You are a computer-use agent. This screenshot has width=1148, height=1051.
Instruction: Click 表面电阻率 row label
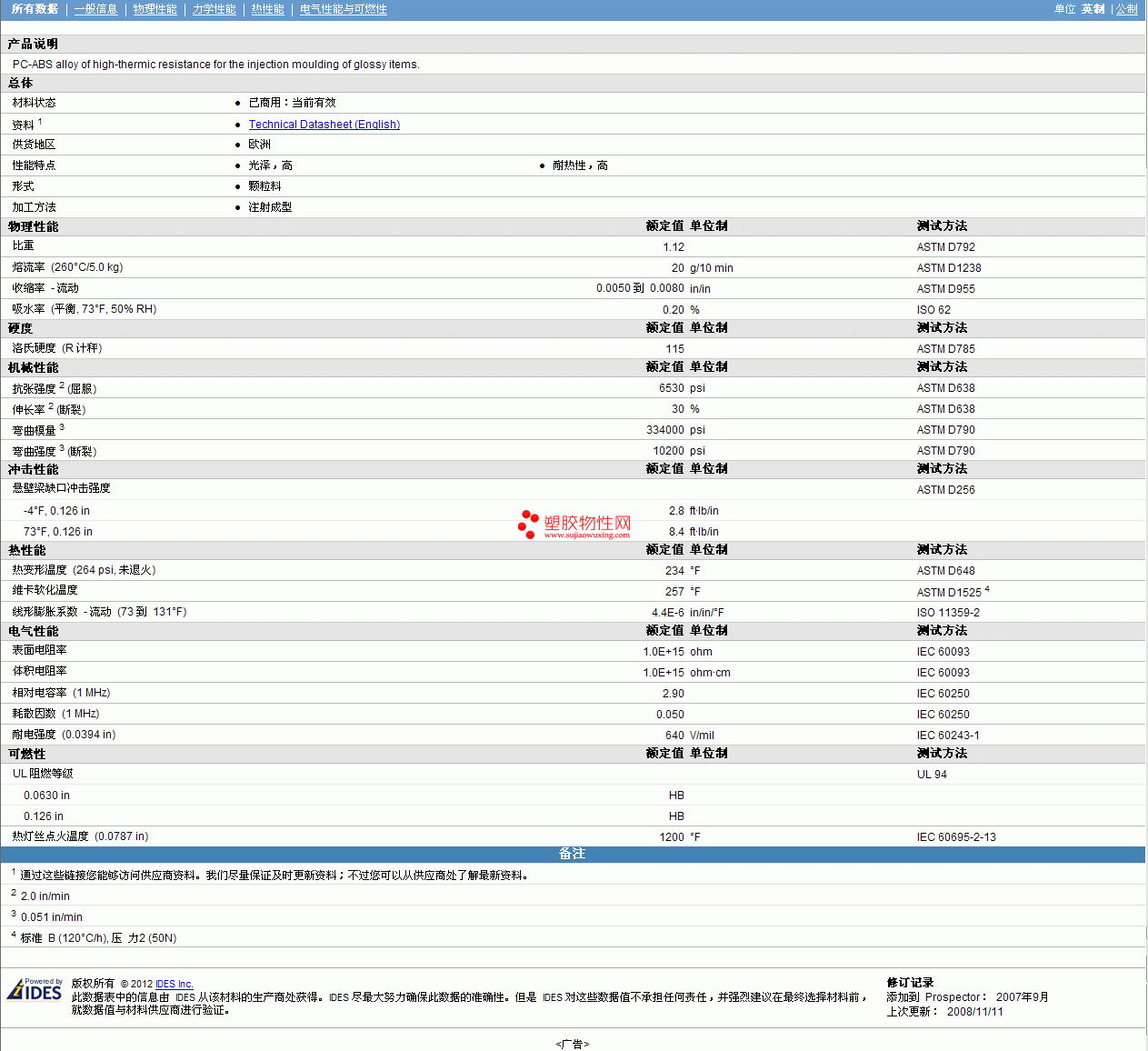[x=39, y=650]
